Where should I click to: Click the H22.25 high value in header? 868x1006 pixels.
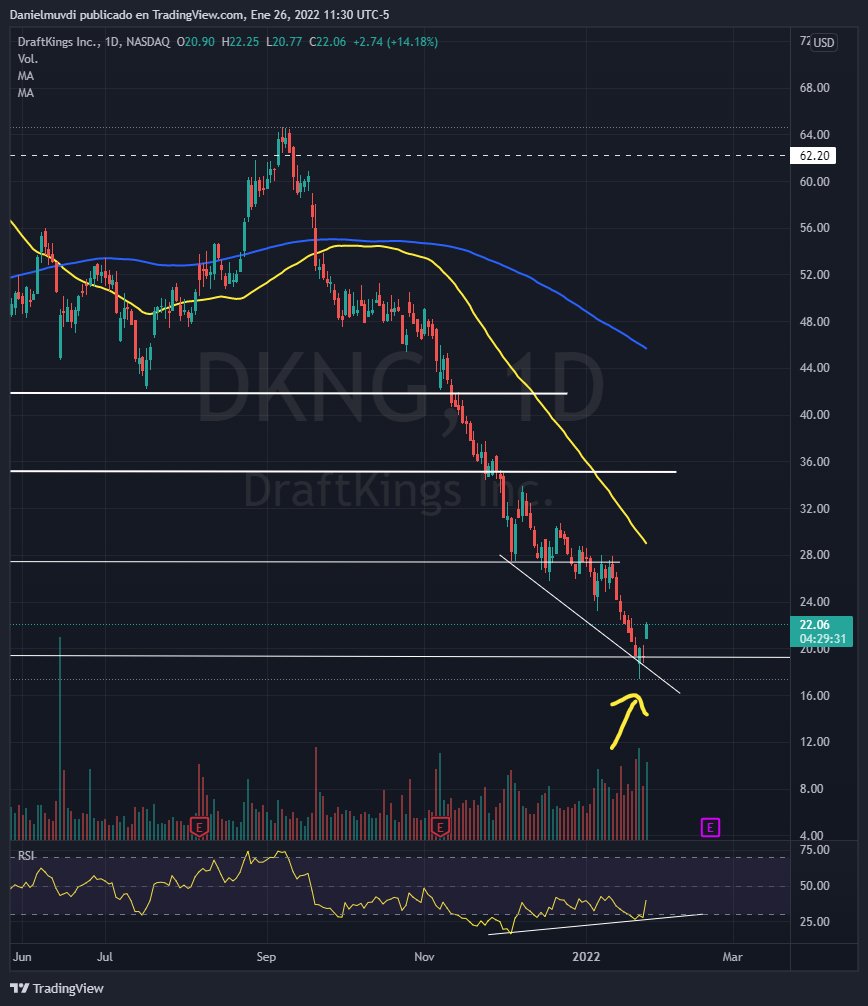point(240,42)
